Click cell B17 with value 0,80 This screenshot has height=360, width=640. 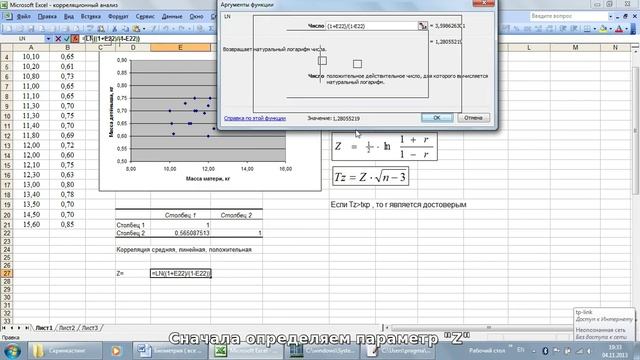tap(67, 184)
